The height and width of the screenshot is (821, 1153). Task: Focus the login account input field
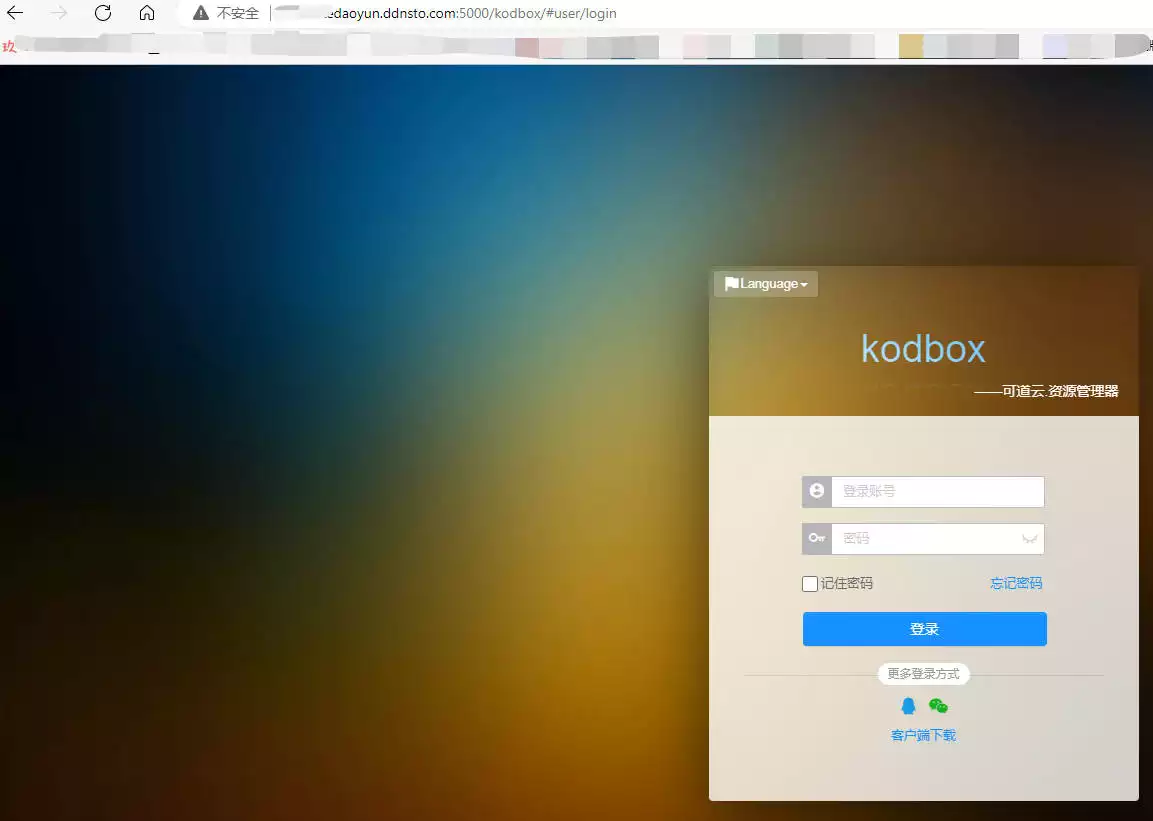pos(938,492)
